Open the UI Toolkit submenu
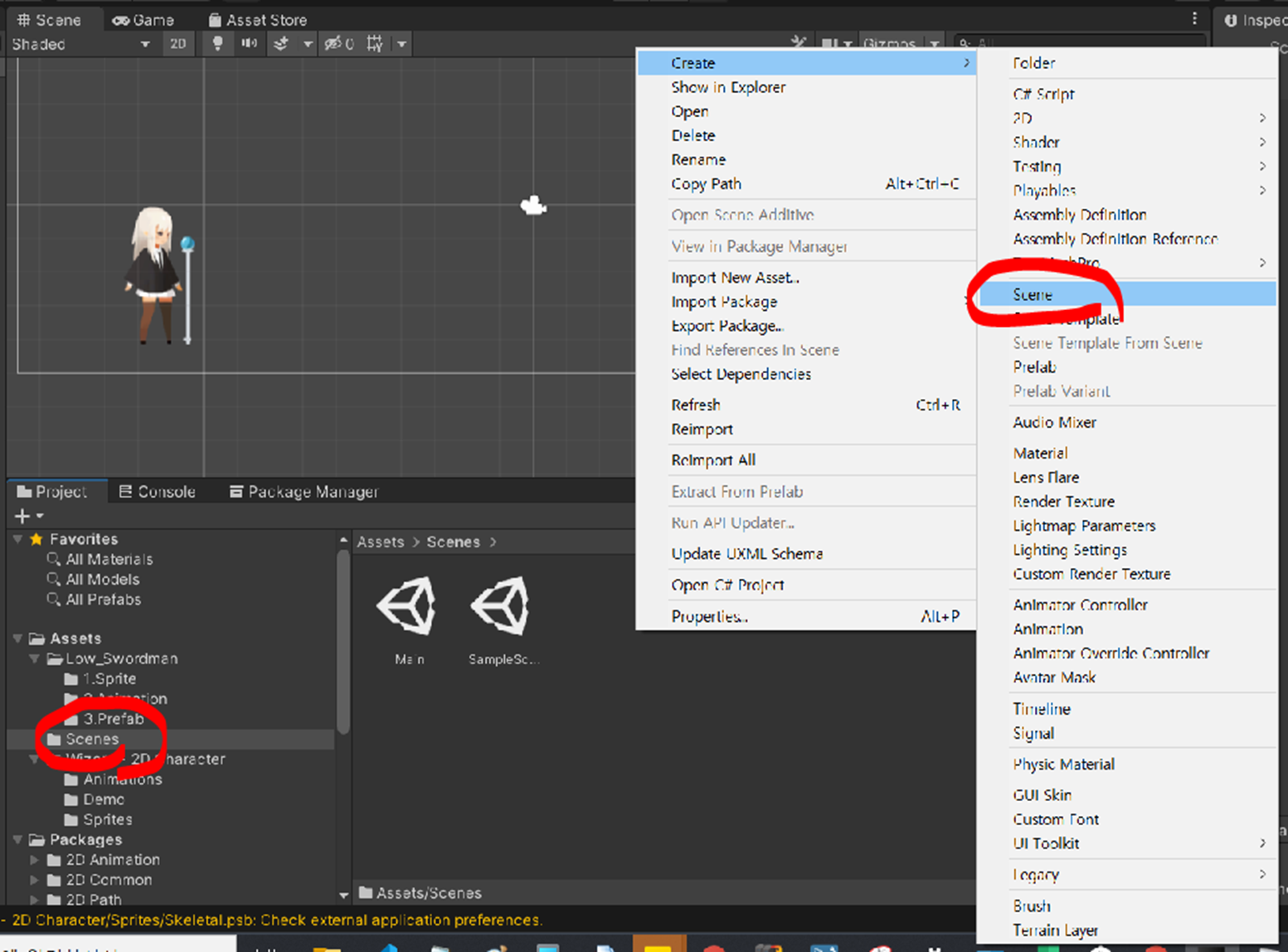This screenshot has width=1288, height=952. 1126,843
